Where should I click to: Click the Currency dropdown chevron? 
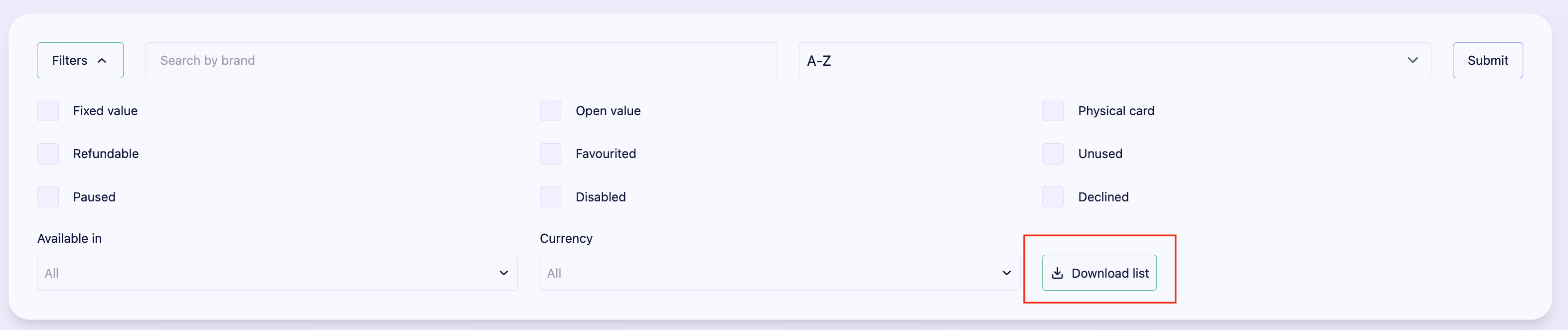tap(1006, 273)
